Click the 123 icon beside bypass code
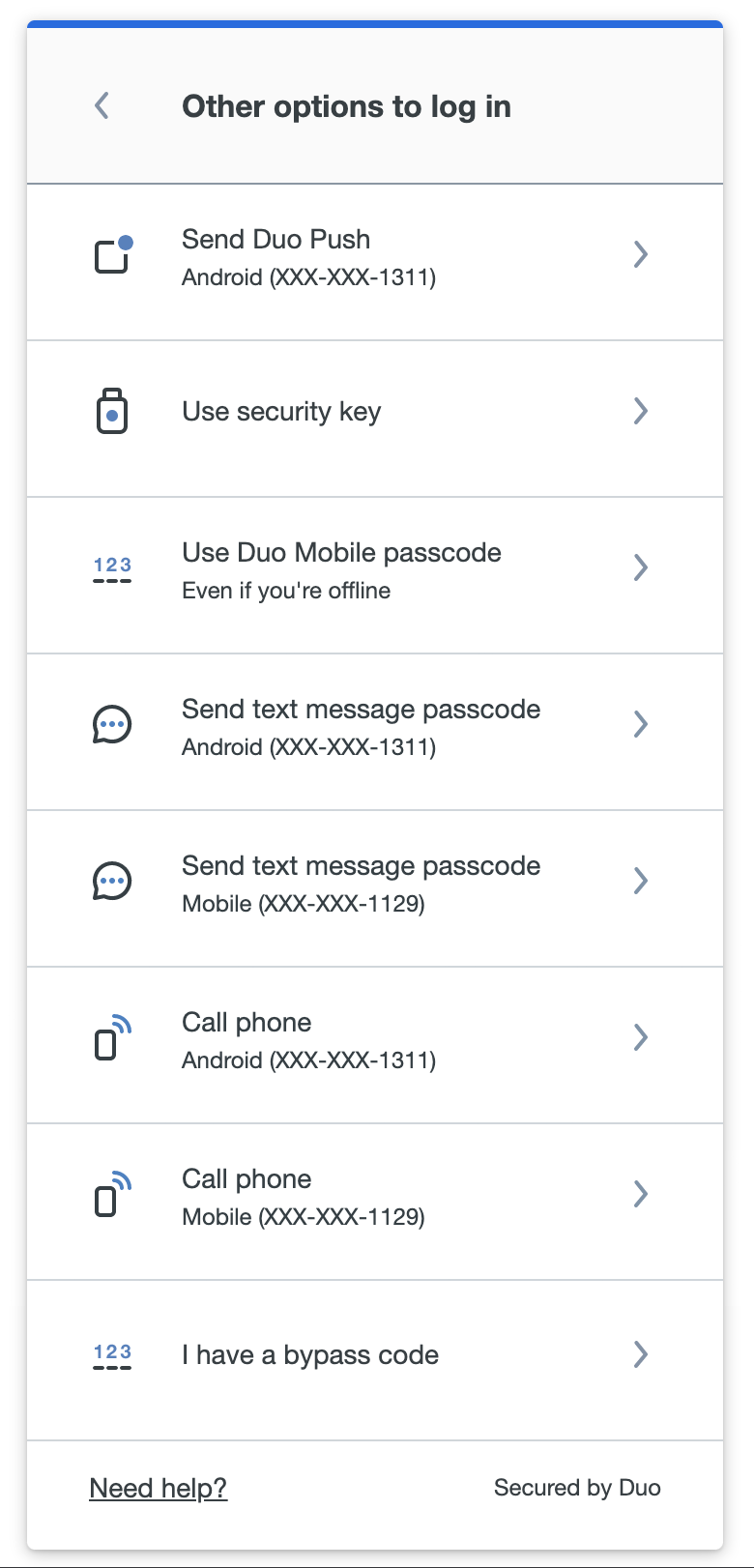The image size is (754, 1568). [111, 1354]
